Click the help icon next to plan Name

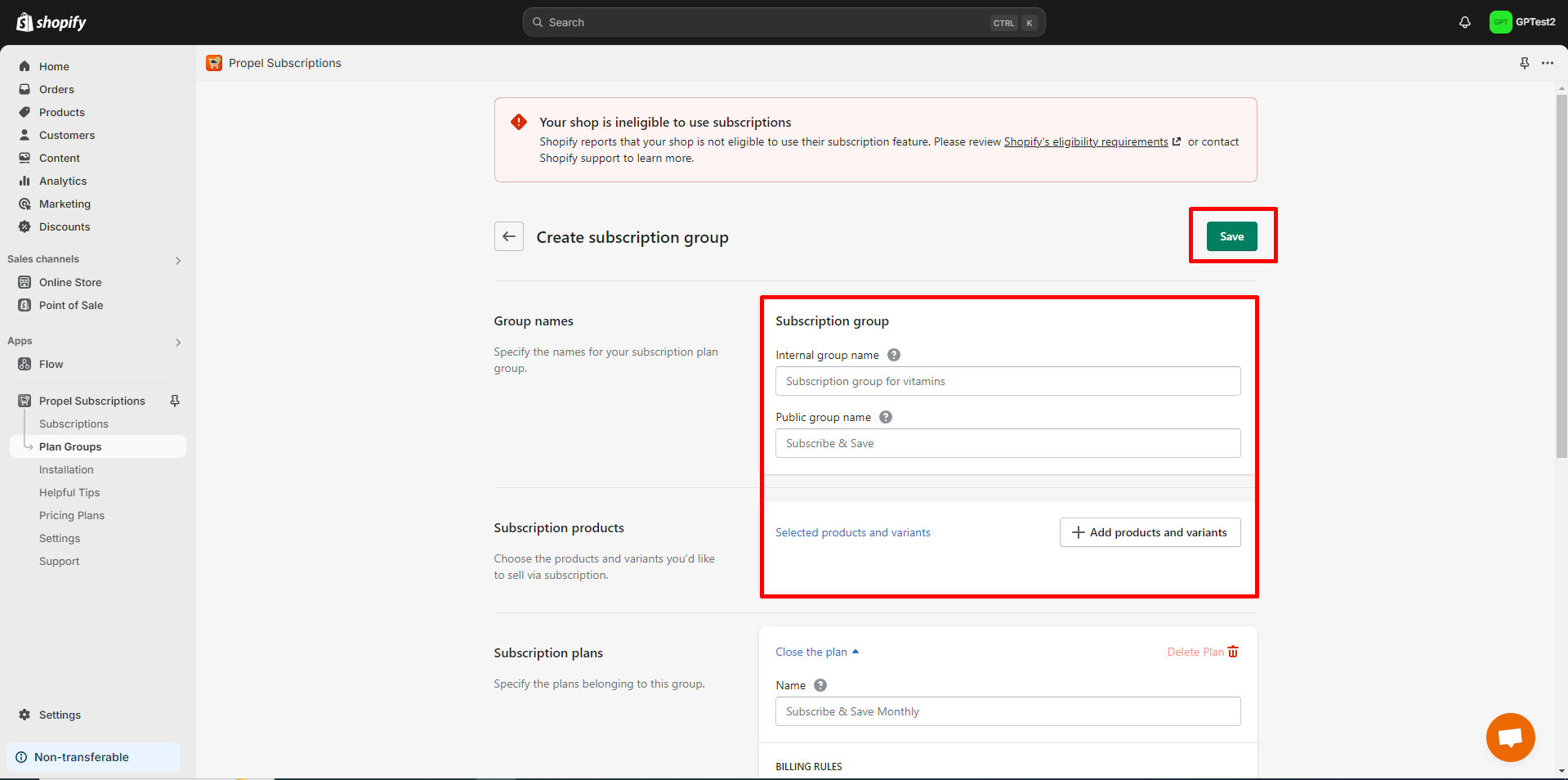(820, 685)
